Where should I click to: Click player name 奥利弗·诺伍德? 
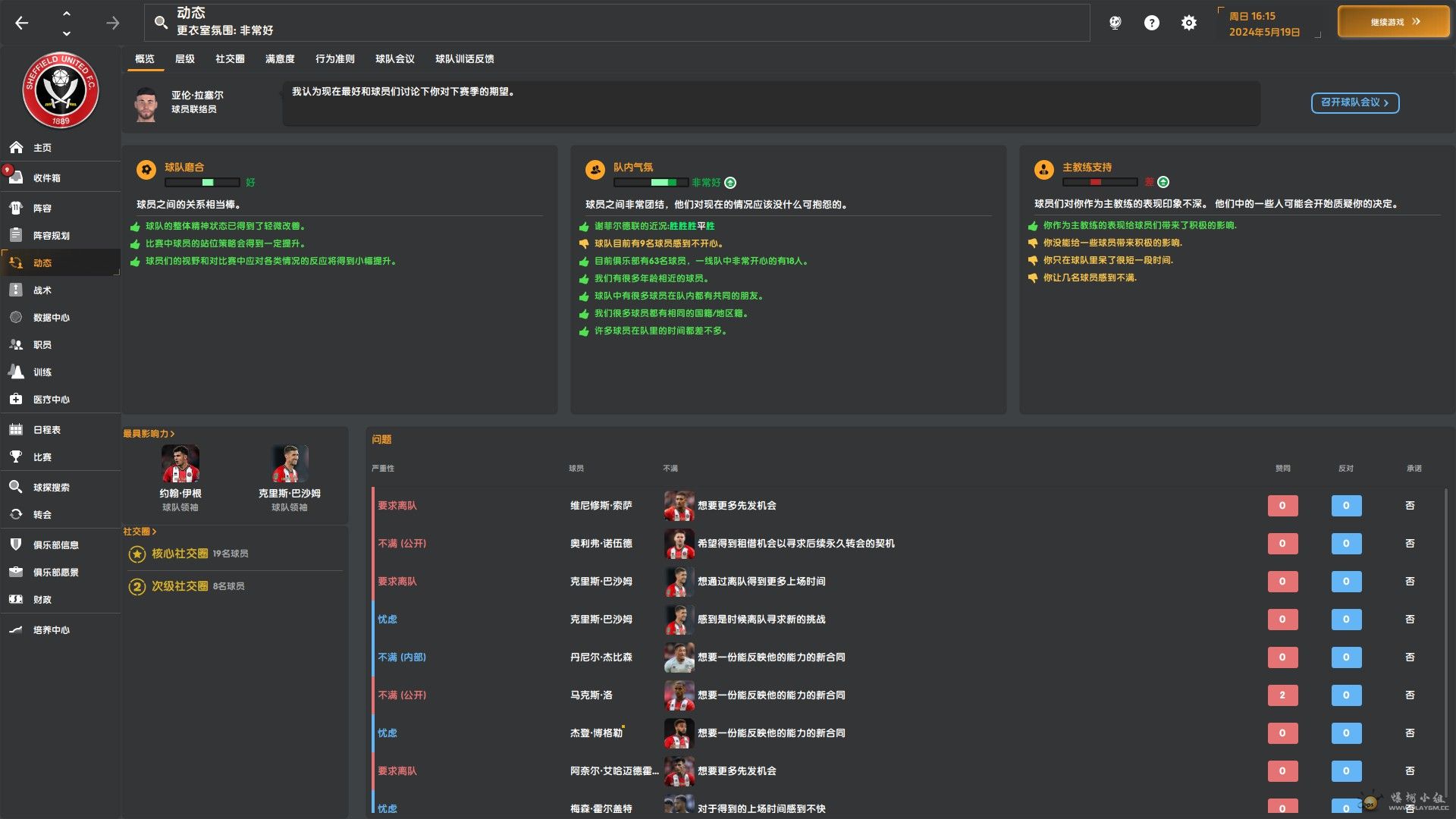click(601, 544)
